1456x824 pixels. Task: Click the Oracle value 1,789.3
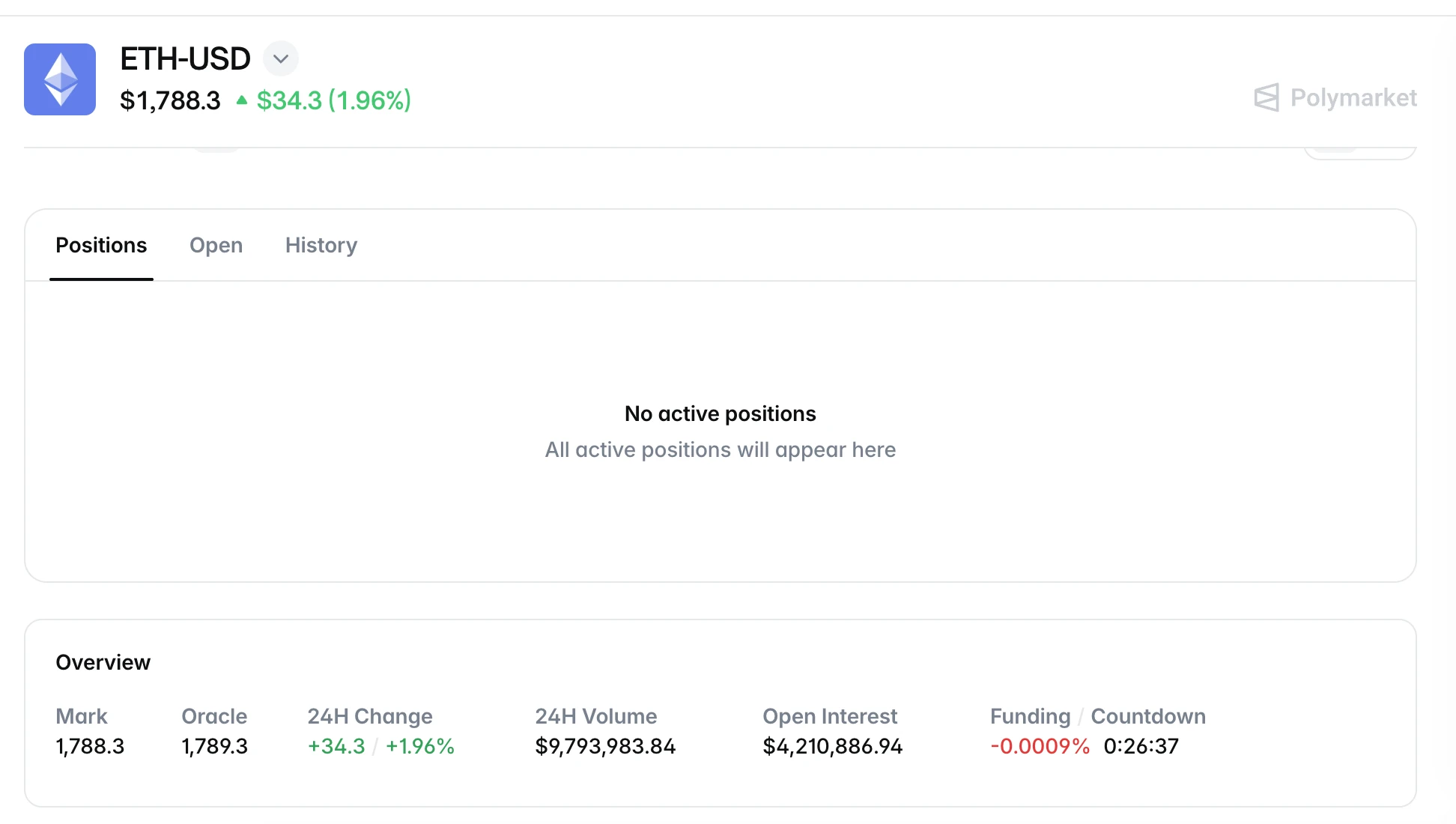214,746
